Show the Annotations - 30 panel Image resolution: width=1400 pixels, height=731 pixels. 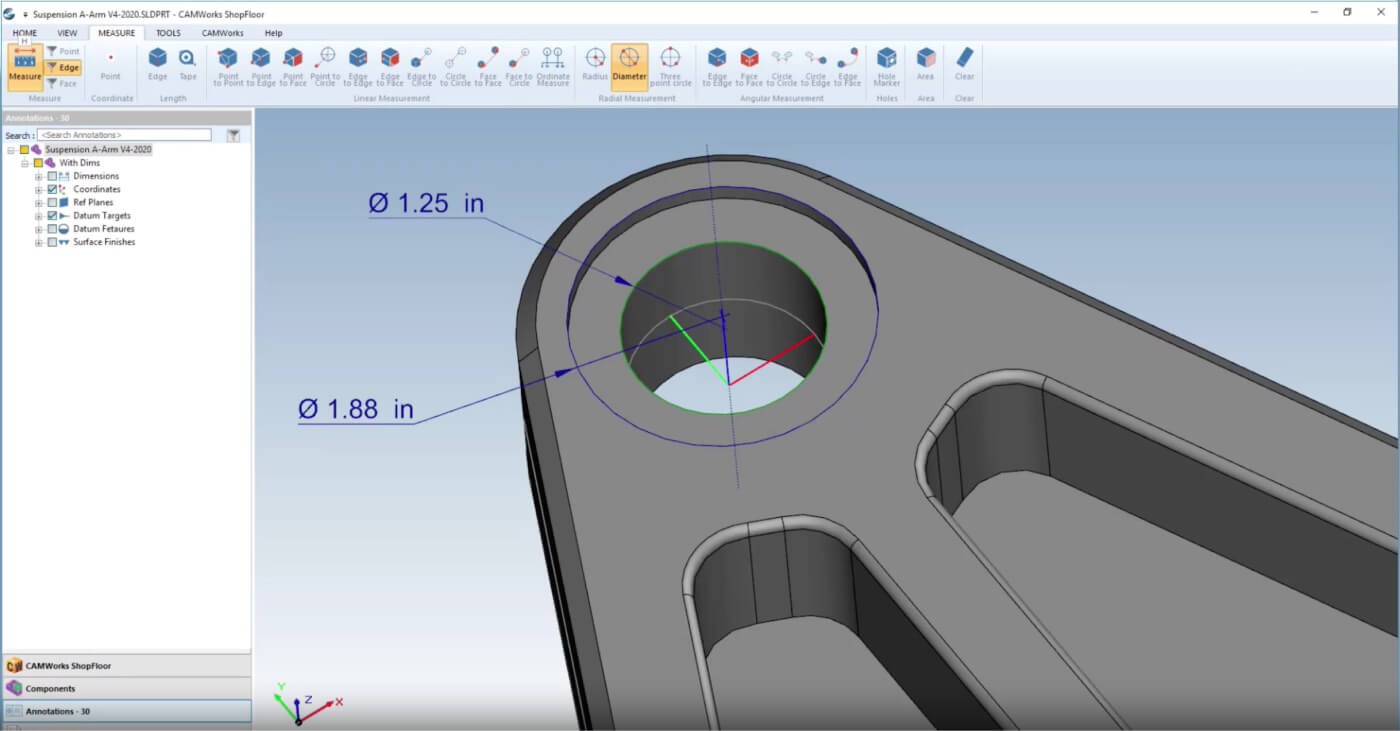pyautogui.click(x=127, y=711)
